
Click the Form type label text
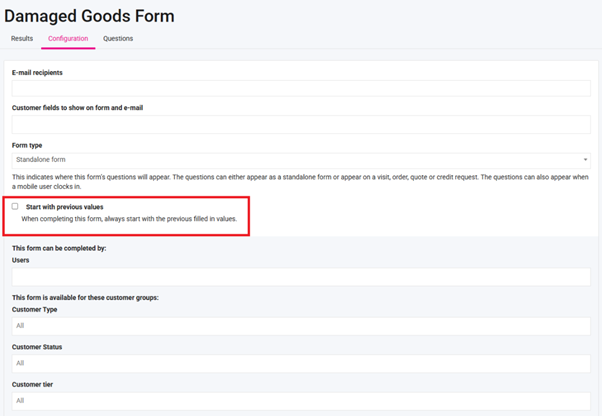(x=27, y=145)
